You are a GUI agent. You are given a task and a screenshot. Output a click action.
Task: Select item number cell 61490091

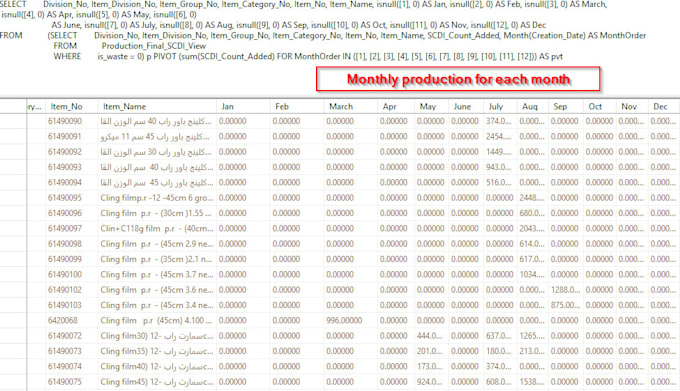coord(65,137)
